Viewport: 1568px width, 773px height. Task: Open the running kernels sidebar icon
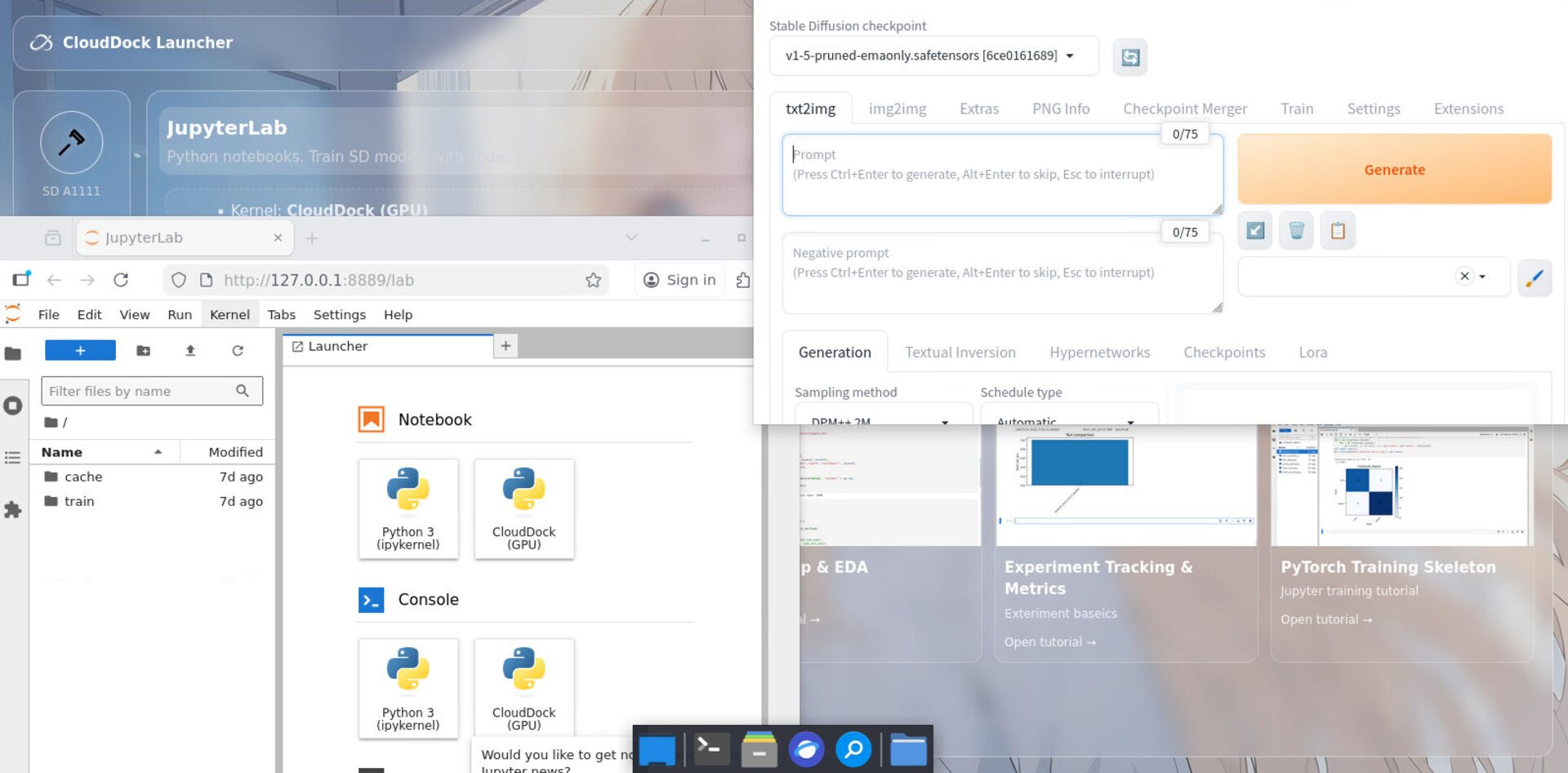13,406
